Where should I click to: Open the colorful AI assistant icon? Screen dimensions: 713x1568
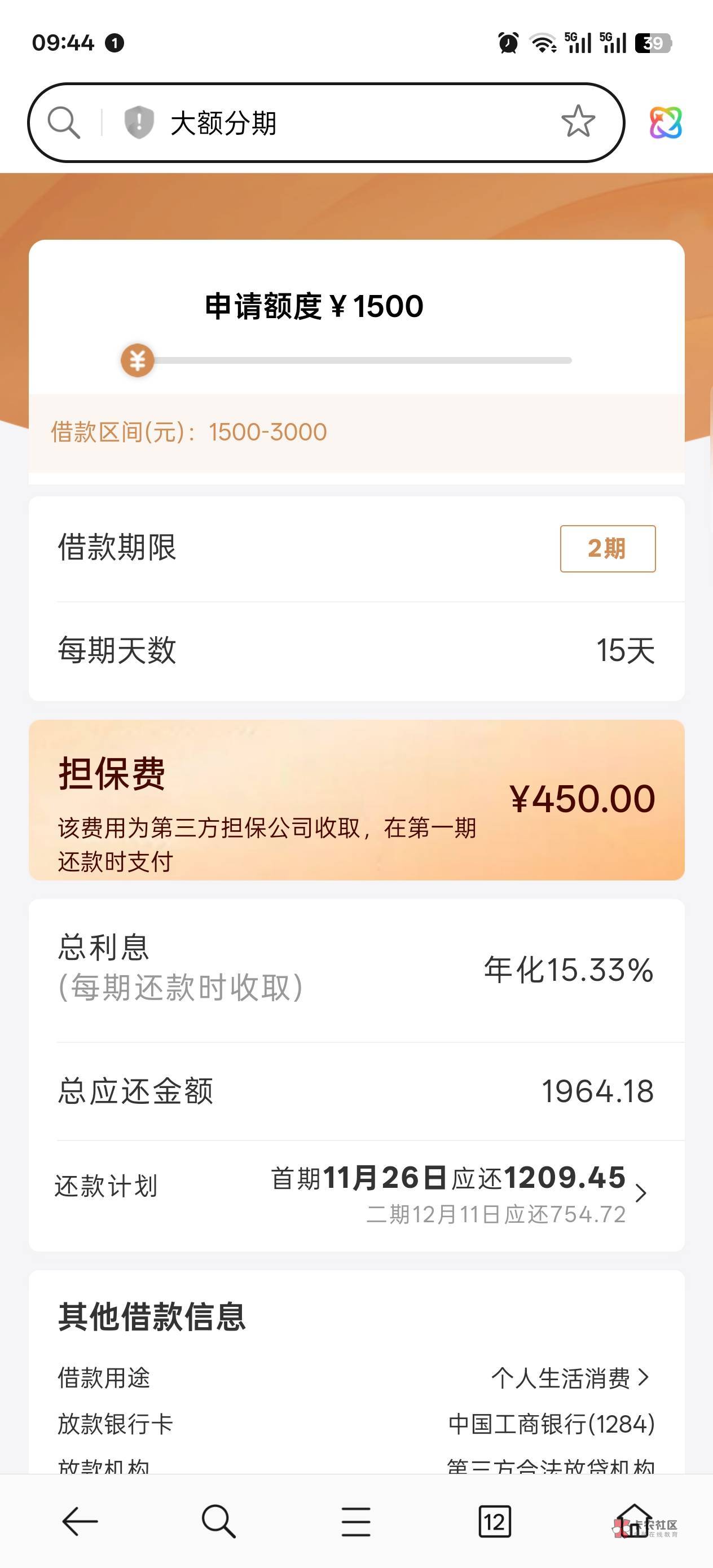pyautogui.click(x=666, y=122)
